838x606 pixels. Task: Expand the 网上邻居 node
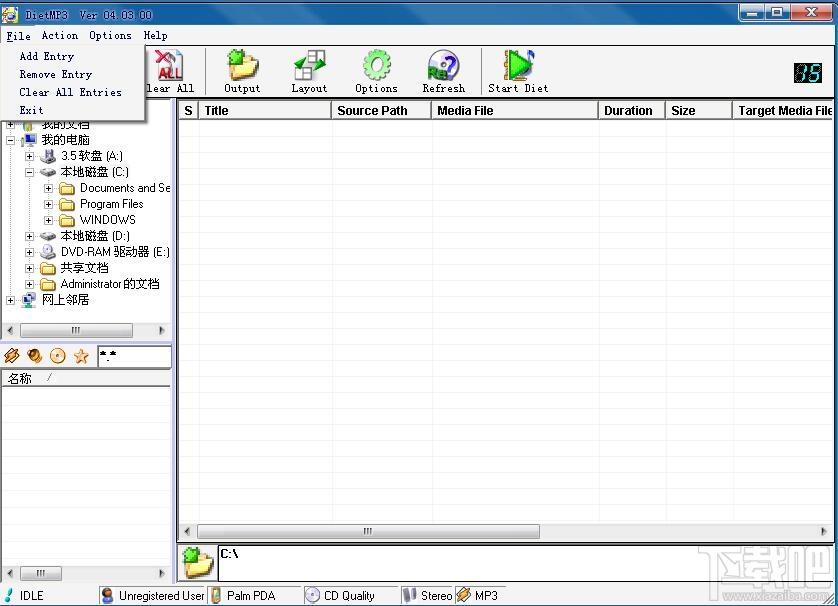[10, 300]
